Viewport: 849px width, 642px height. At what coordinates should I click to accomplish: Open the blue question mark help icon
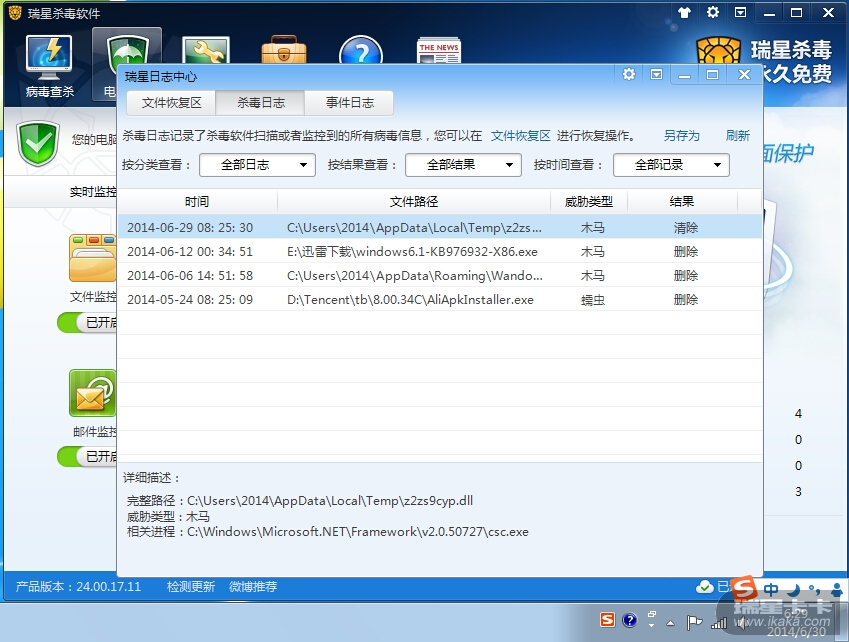[x=361, y=50]
